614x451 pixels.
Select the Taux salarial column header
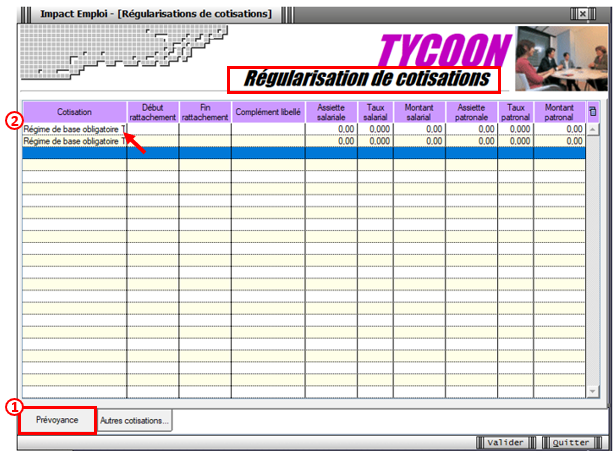[x=375, y=112]
